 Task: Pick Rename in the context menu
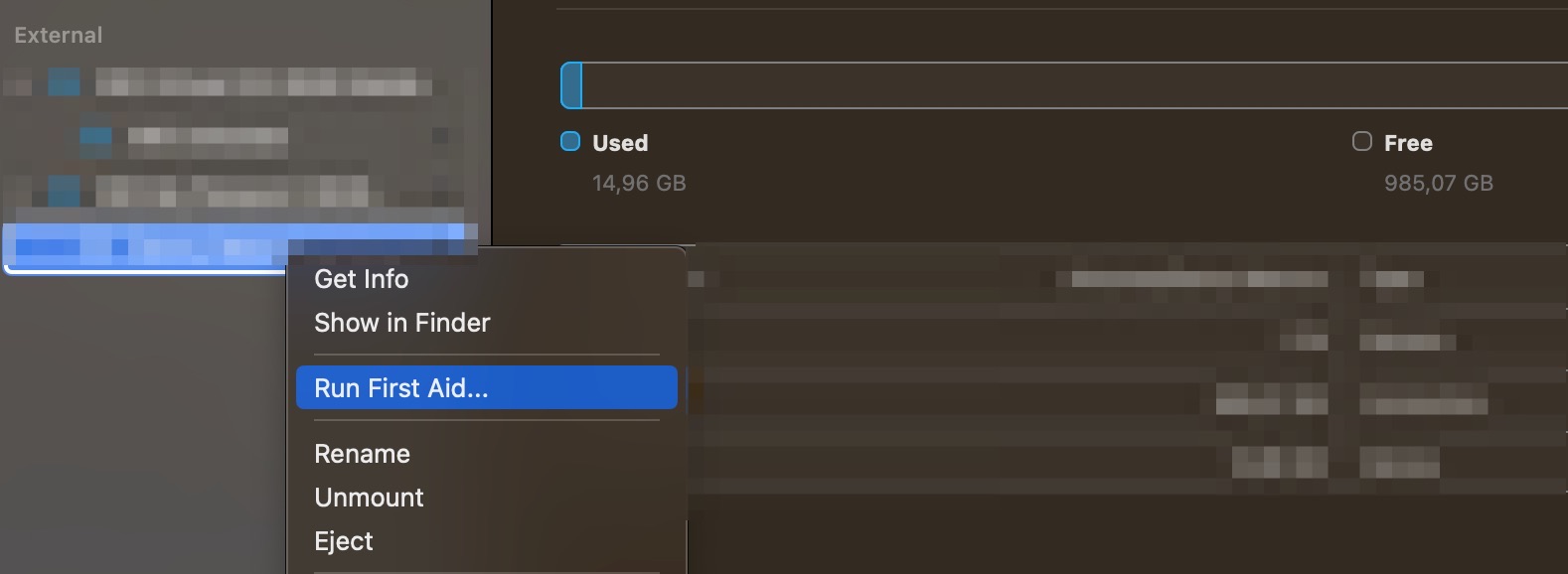tap(362, 454)
